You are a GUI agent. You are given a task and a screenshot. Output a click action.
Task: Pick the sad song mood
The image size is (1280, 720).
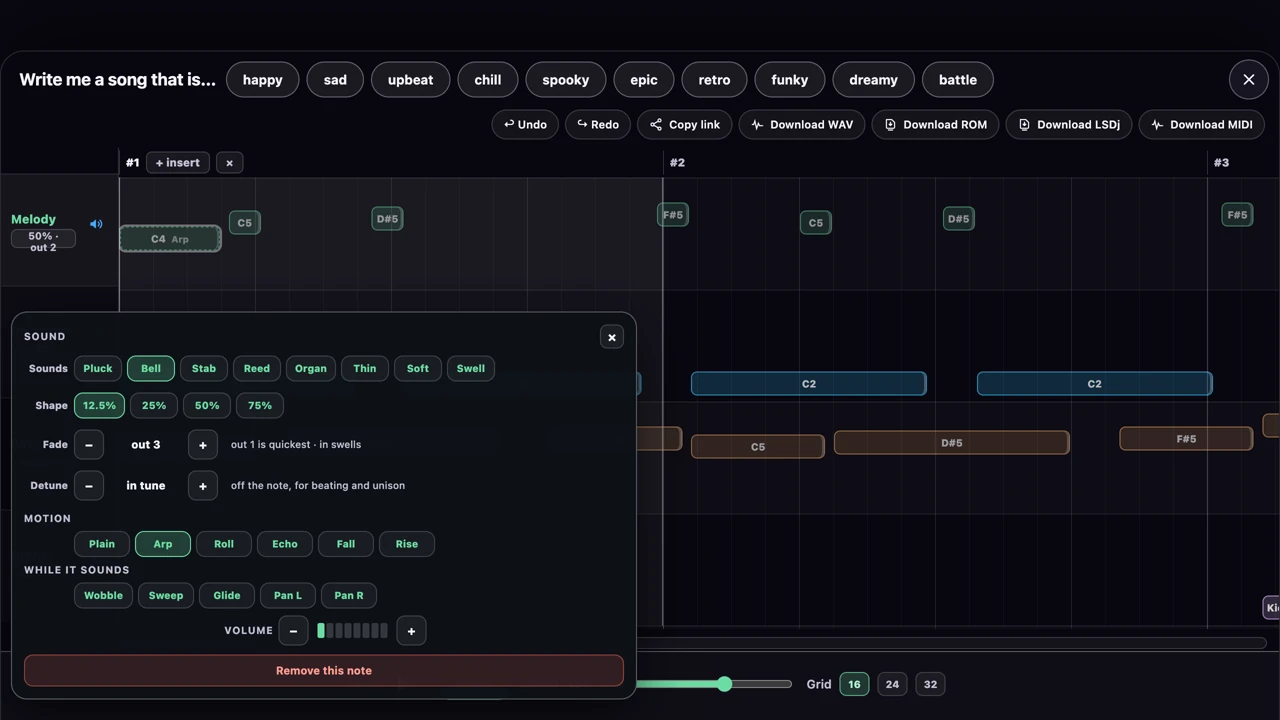pyautogui.click(x=336, y=80)
